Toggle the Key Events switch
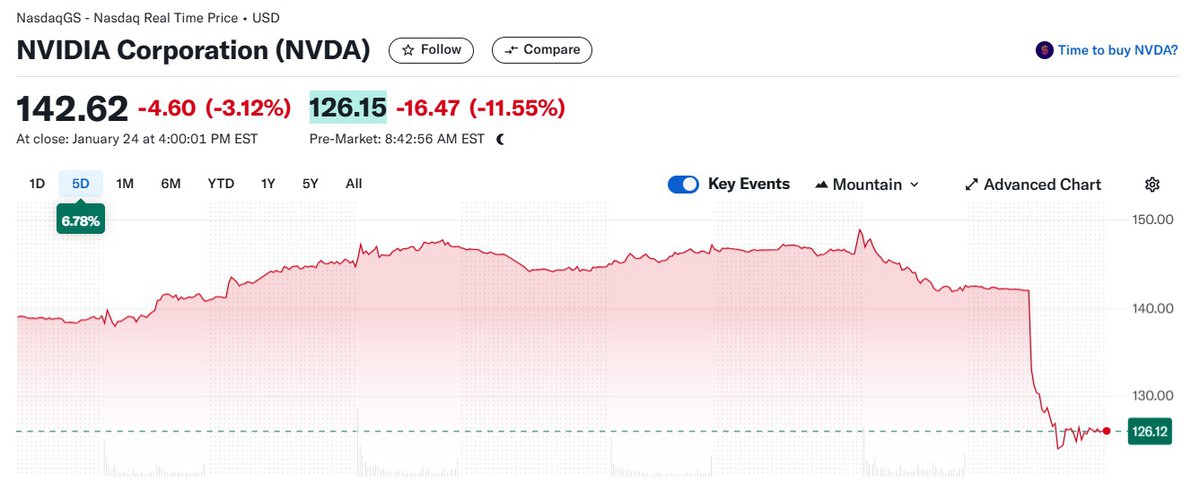1200x482 pixels. (x=683, y=184)
